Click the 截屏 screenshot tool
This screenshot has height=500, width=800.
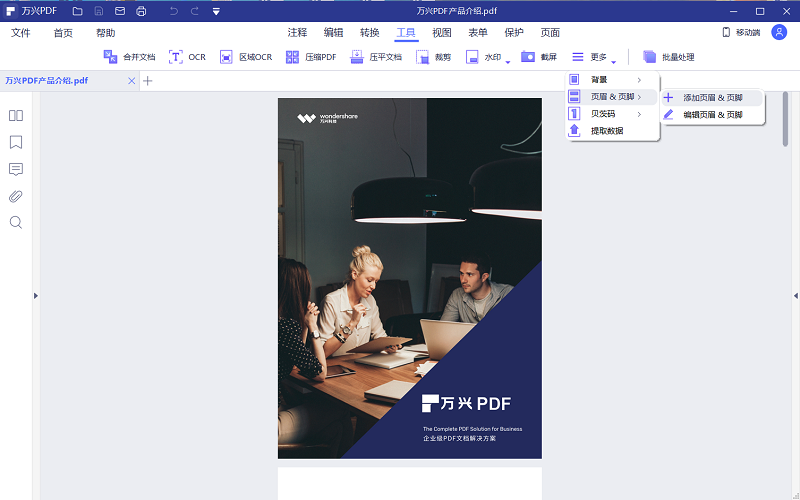(539, 57)
